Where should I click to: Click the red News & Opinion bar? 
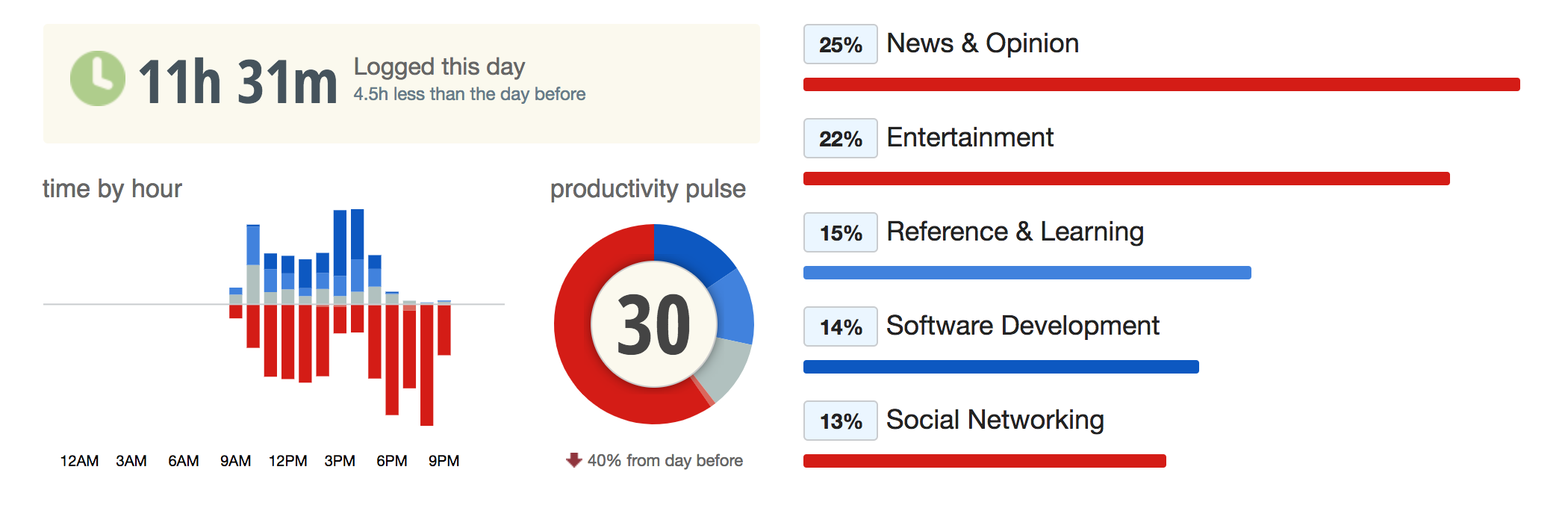(1162, 84)
